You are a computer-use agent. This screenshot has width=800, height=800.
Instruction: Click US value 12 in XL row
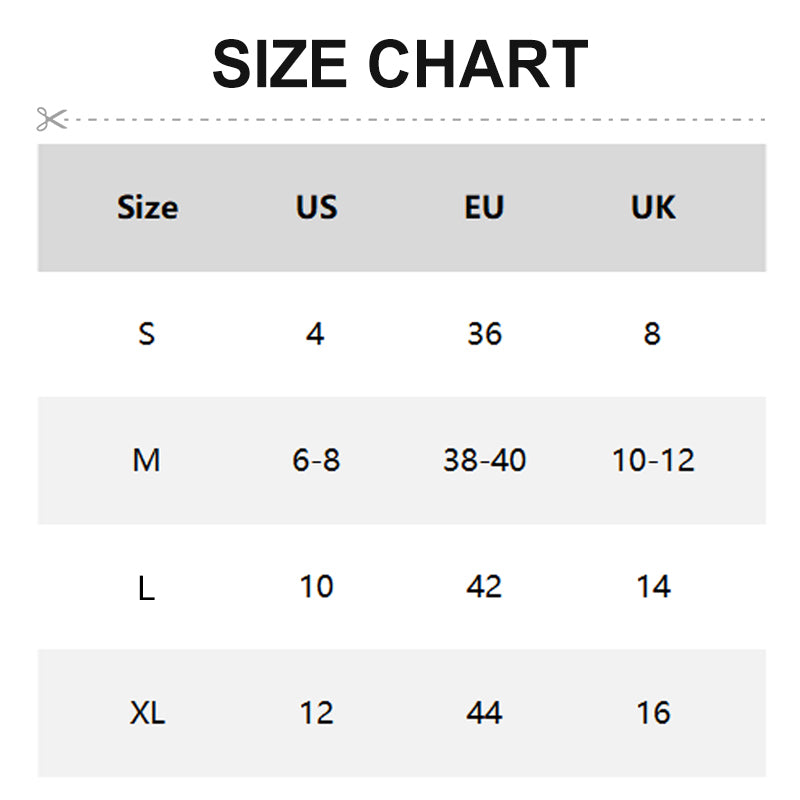(316, 714)
